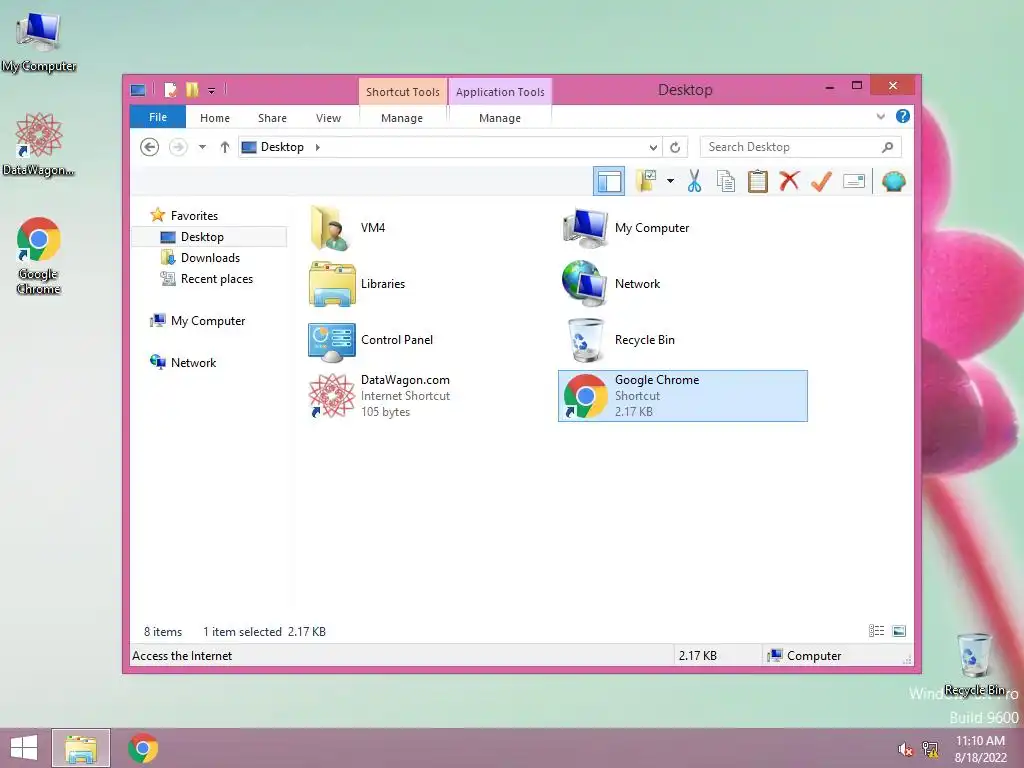The width and height of the screenshot is (1024, 768).
Task: Open Manage tab under Application Tools
Action: [500, 118]
